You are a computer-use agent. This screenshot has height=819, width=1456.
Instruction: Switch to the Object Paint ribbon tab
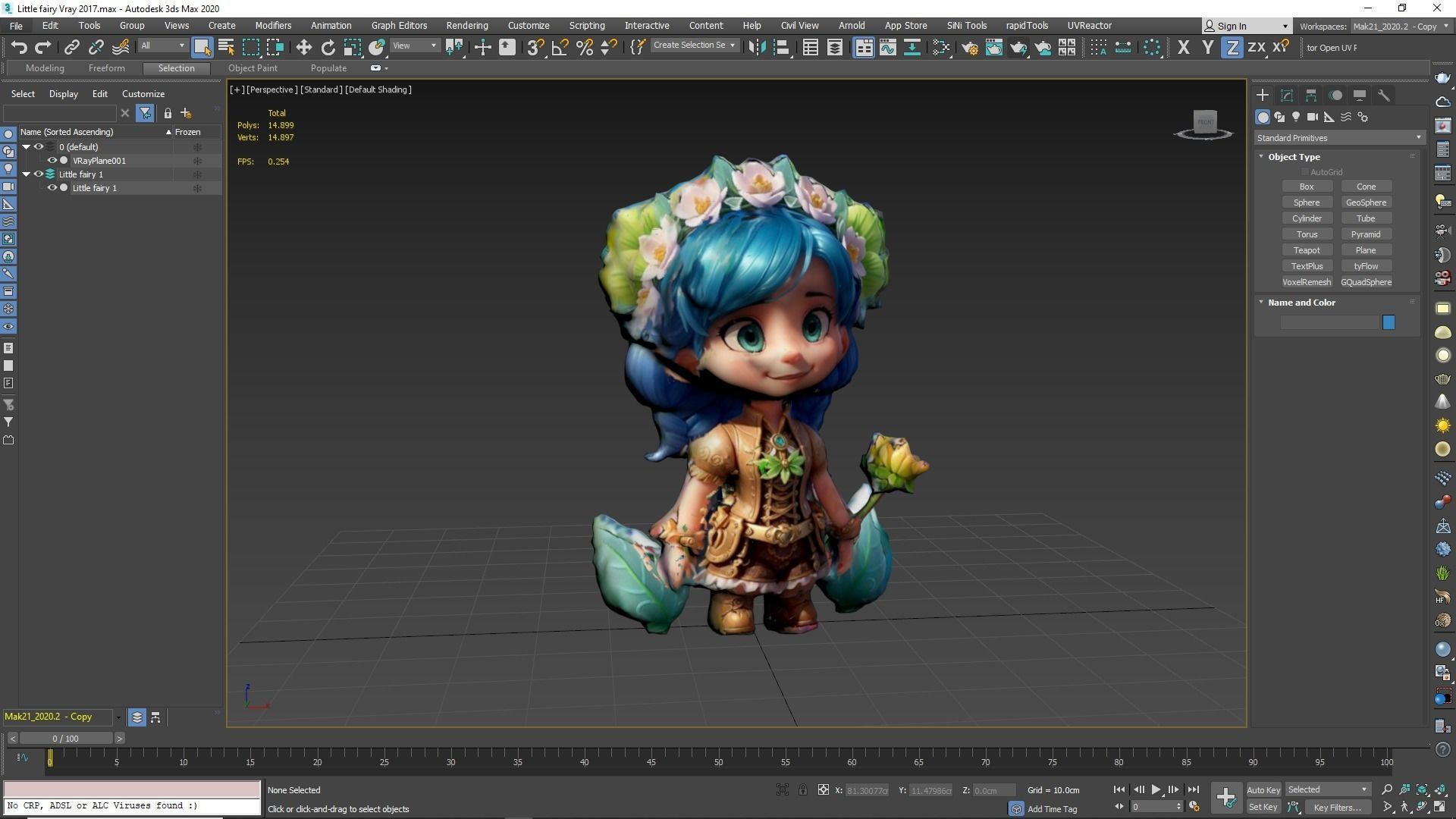point(253,67)
